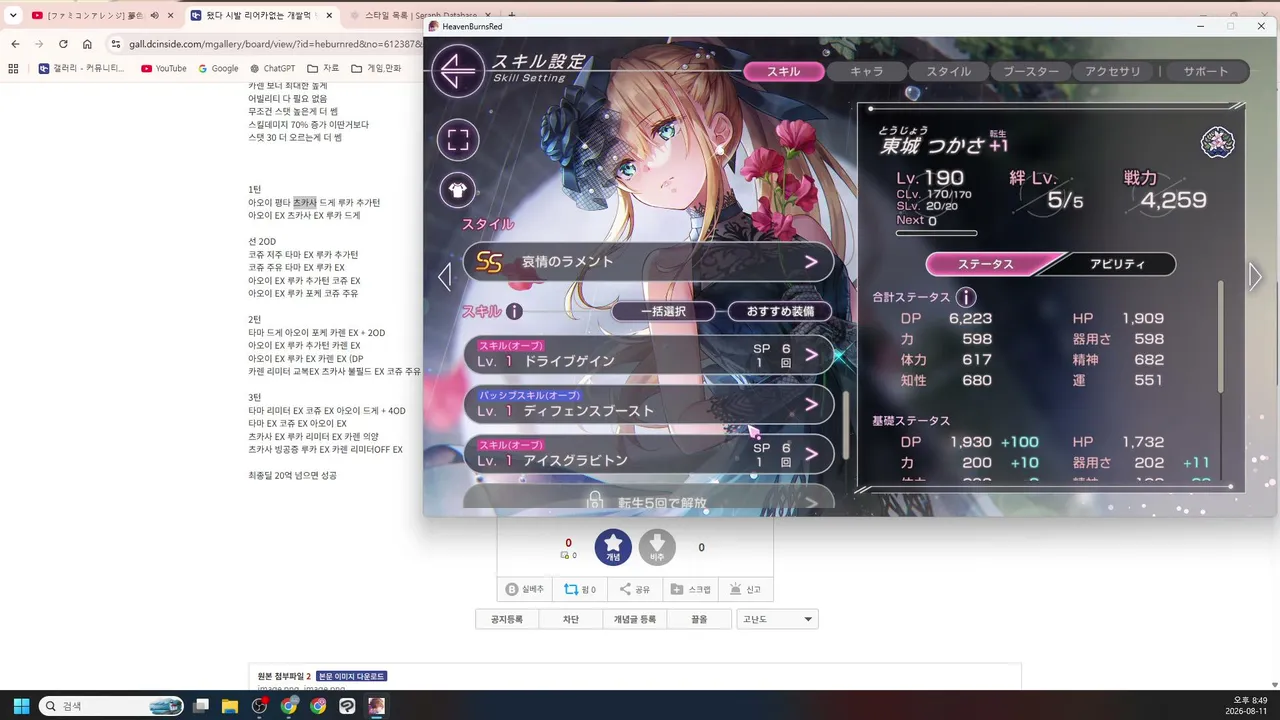
Task: Open the ChatGPT bookmark
Action: point(272,68)
